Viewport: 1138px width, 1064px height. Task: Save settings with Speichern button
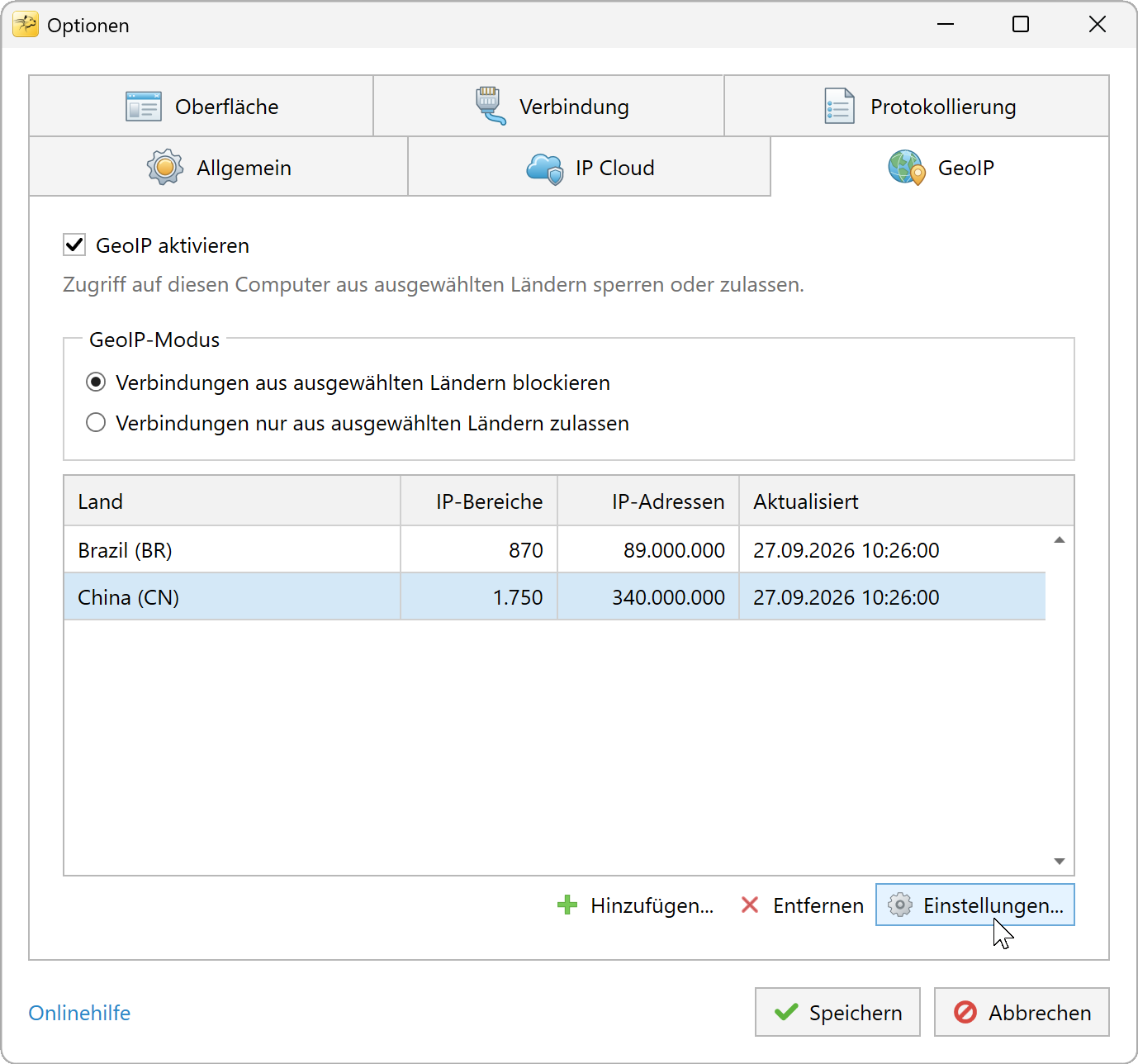[837, 1012]
